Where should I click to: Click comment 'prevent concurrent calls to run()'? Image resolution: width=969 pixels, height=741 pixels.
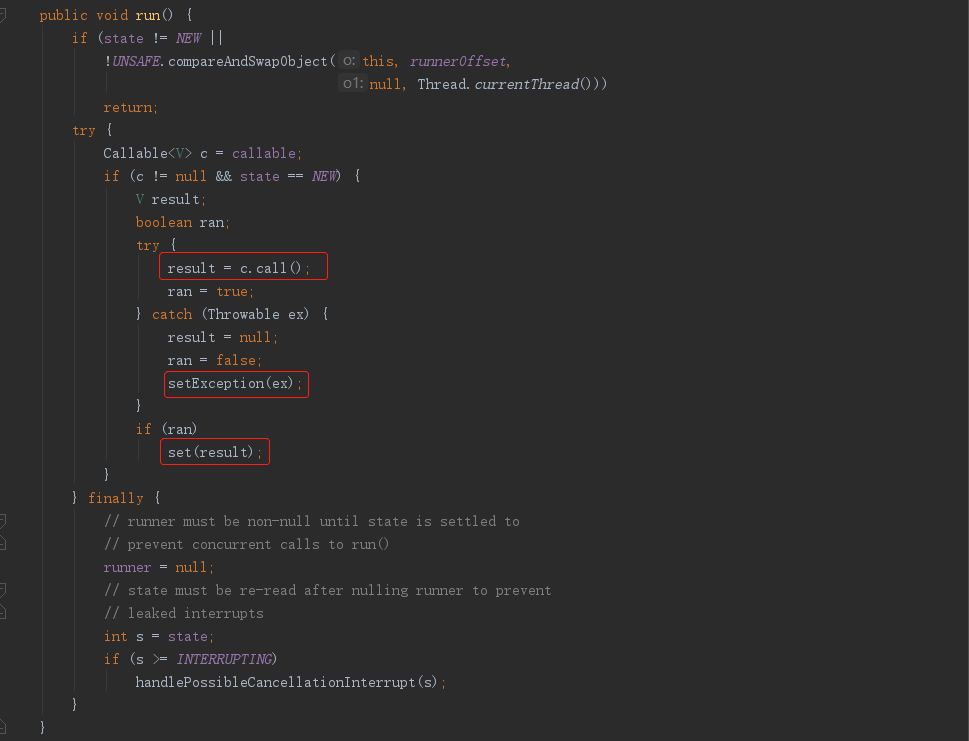(246, 544)
